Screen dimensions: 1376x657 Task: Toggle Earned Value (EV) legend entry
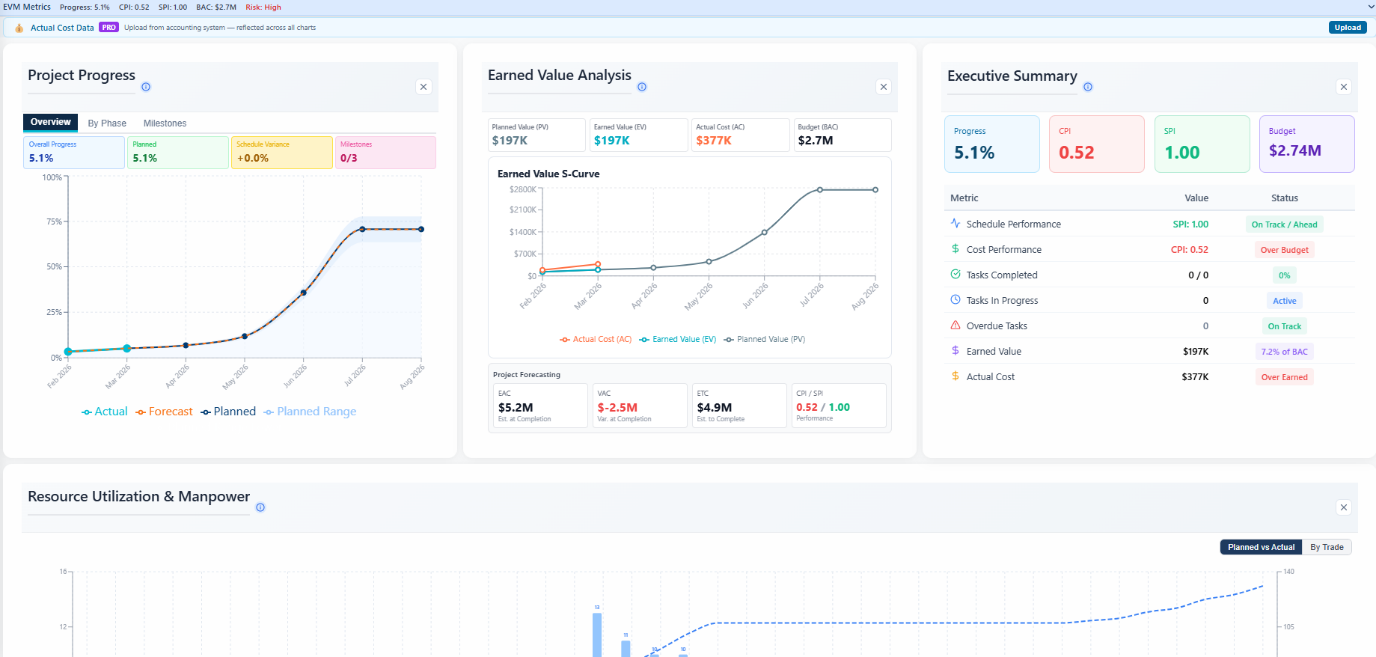click(x=677, y=339)
